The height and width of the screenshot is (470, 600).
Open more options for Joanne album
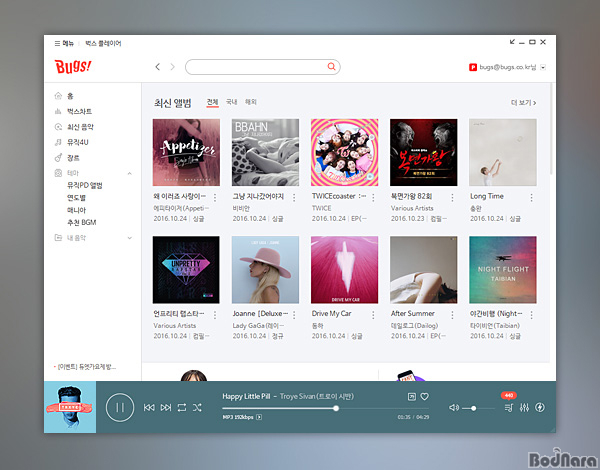(x=294, y=315)
